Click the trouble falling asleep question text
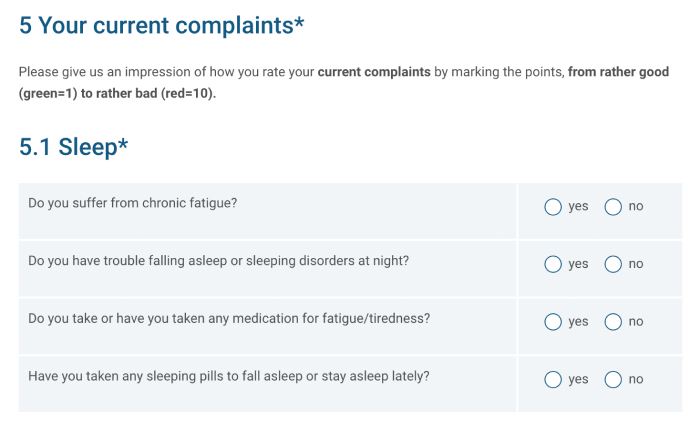 pos(218,261)
